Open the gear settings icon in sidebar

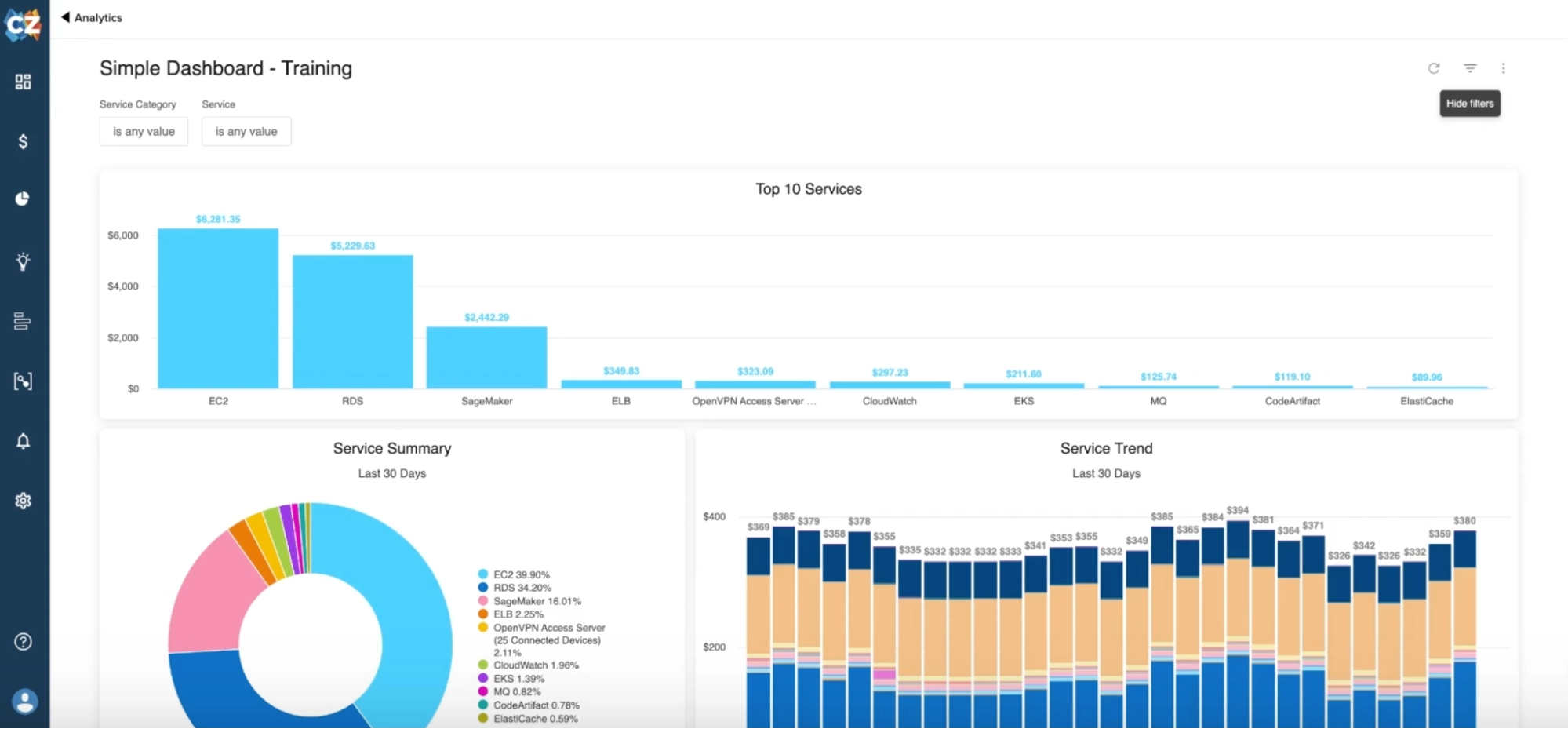pyautogui.click(x=23, y=501)
